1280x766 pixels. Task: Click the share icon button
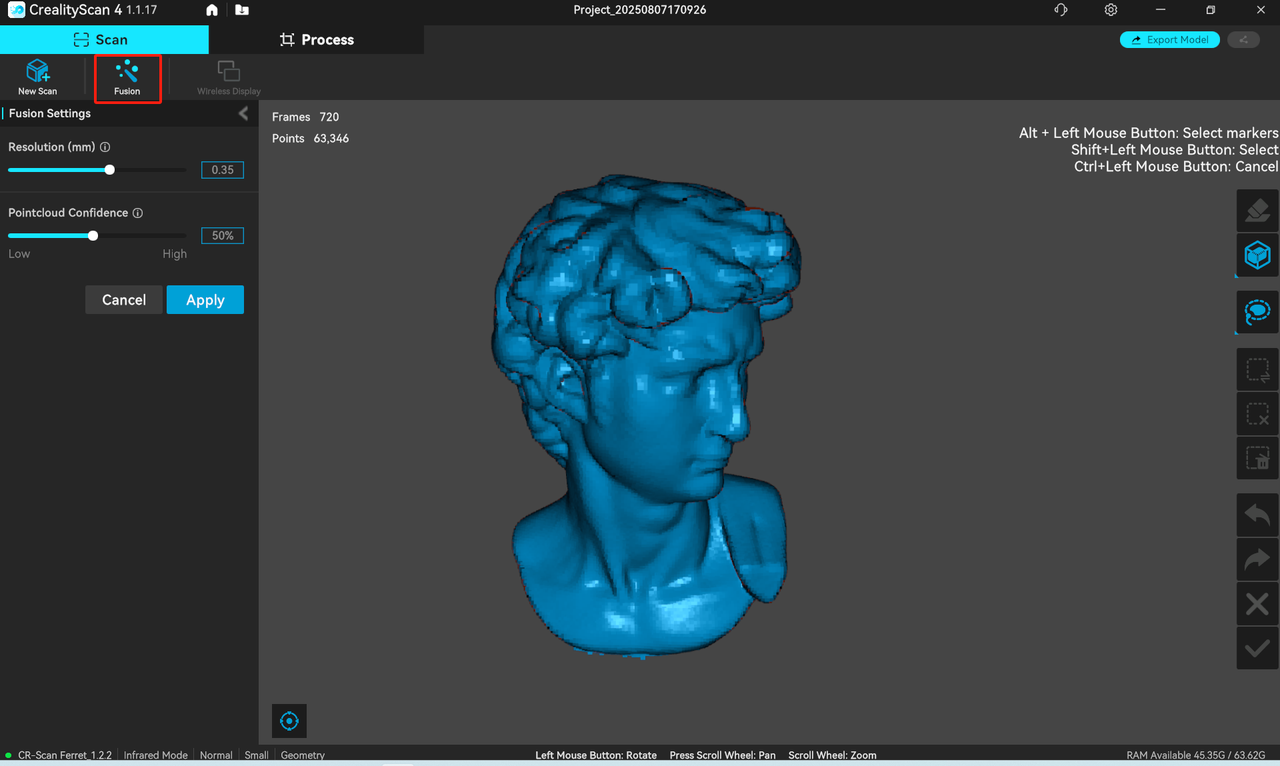[x=1243, y=40]
